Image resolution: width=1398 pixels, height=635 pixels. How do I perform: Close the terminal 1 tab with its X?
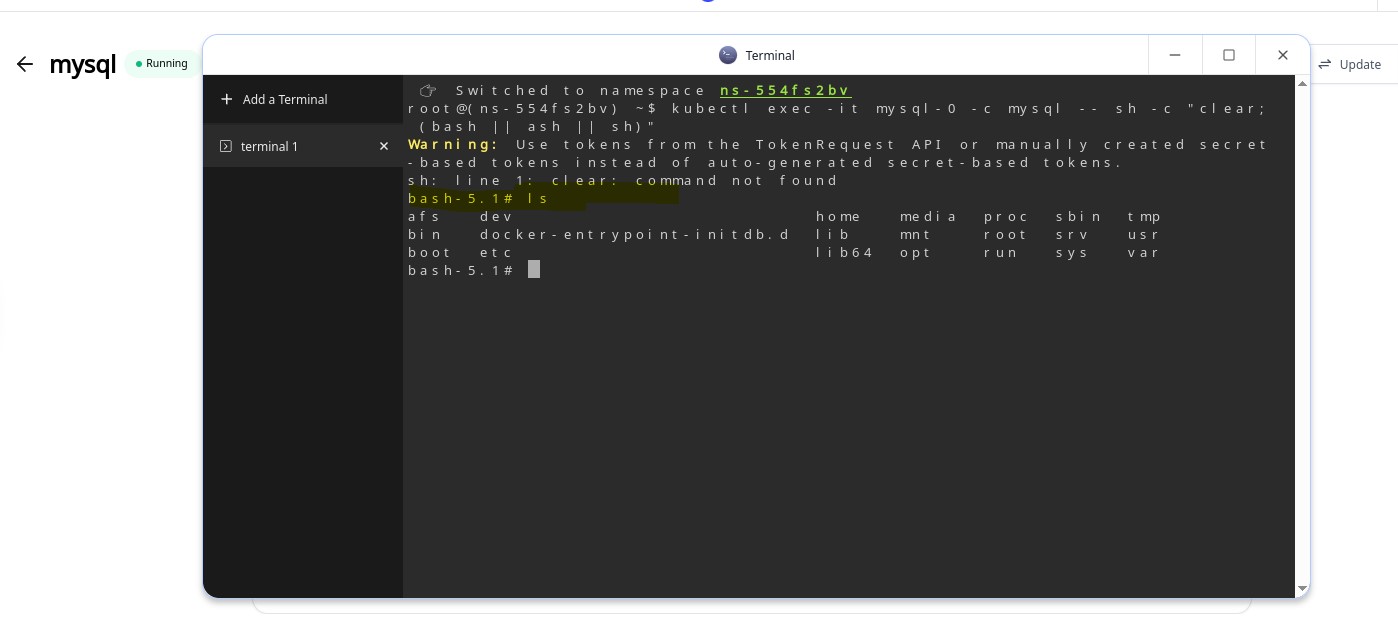tap(383, 146)
